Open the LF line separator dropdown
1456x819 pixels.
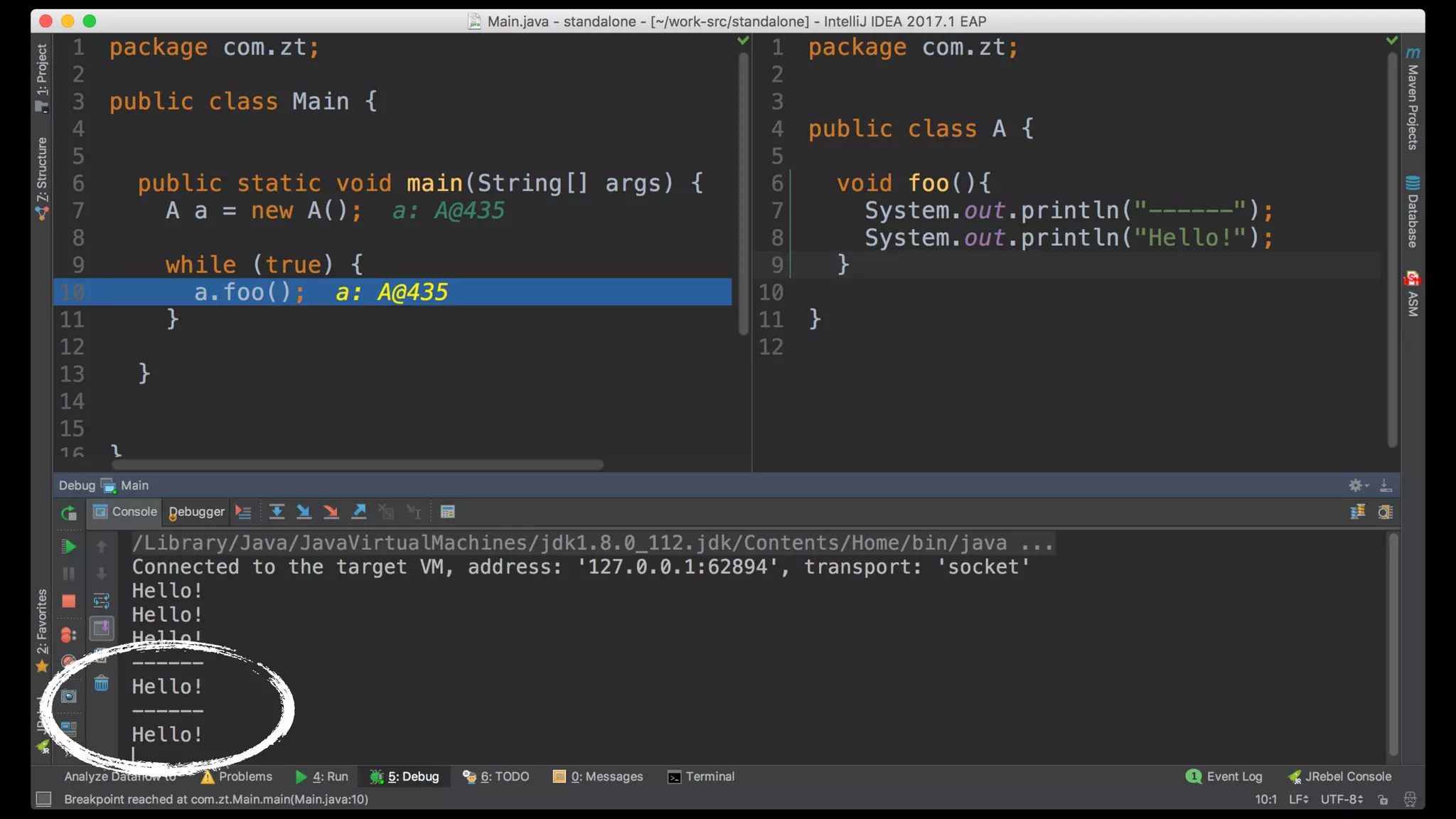[1298, 799]
